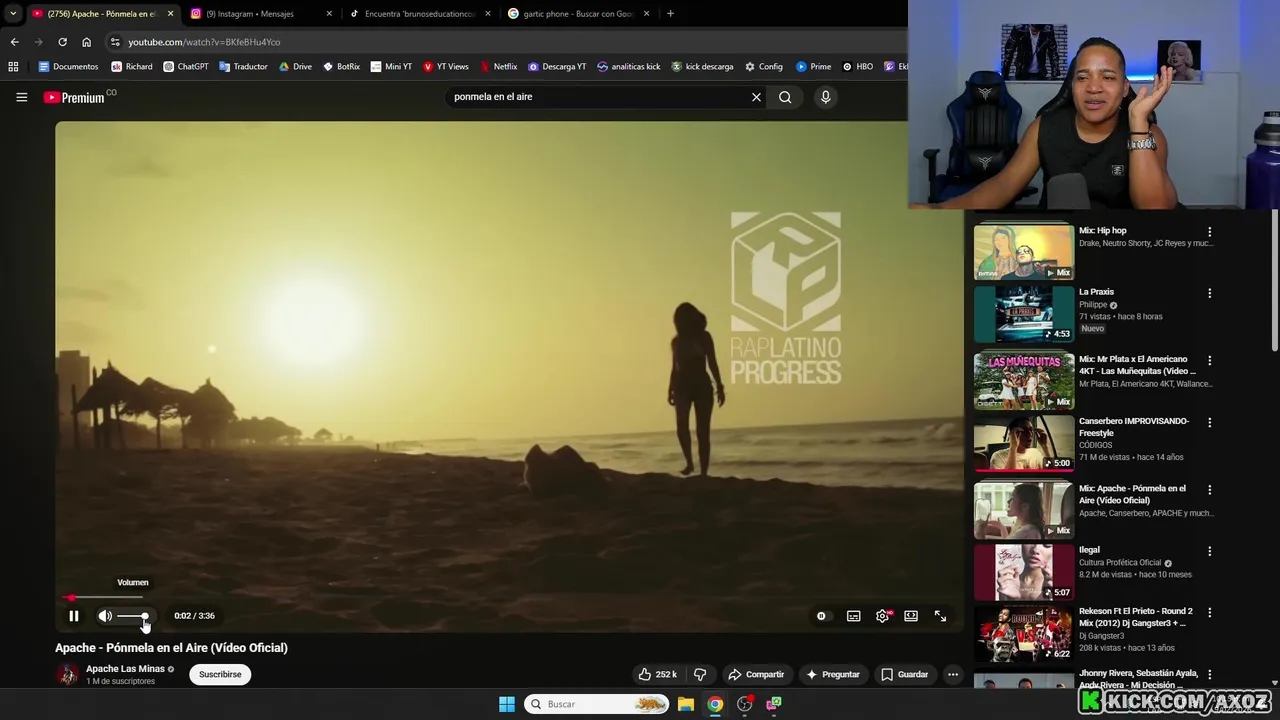Pause the video playback
1280x720 pixels.
click(x=73, y=616)
